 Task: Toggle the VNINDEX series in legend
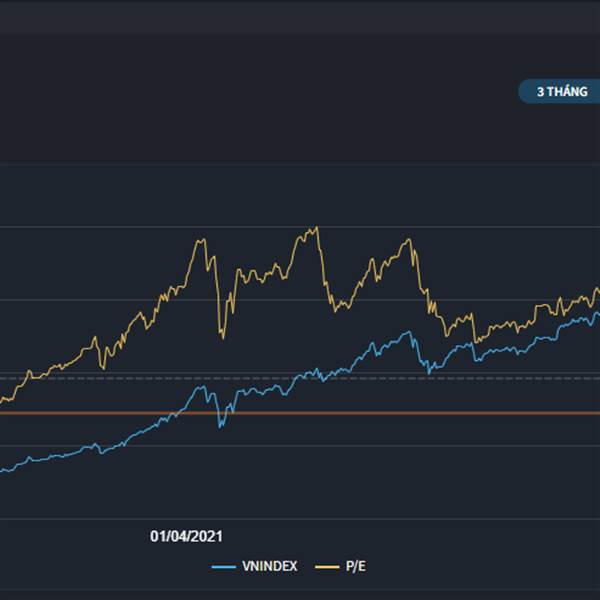(269, 566)
